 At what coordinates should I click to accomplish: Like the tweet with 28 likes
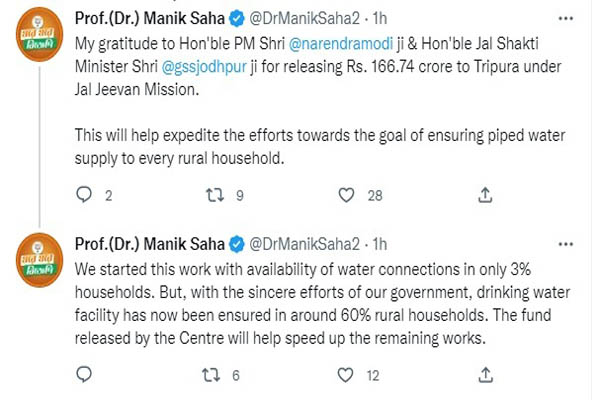coord(346,195)
